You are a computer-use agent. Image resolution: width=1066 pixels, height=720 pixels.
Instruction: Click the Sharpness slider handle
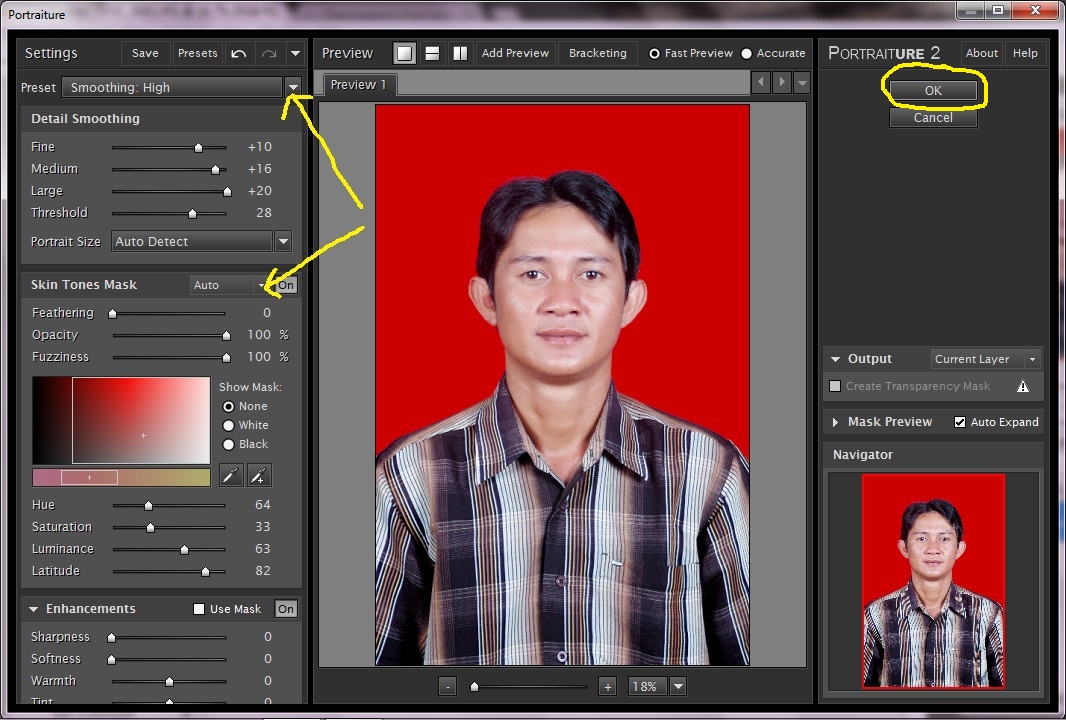click(111, 638)
